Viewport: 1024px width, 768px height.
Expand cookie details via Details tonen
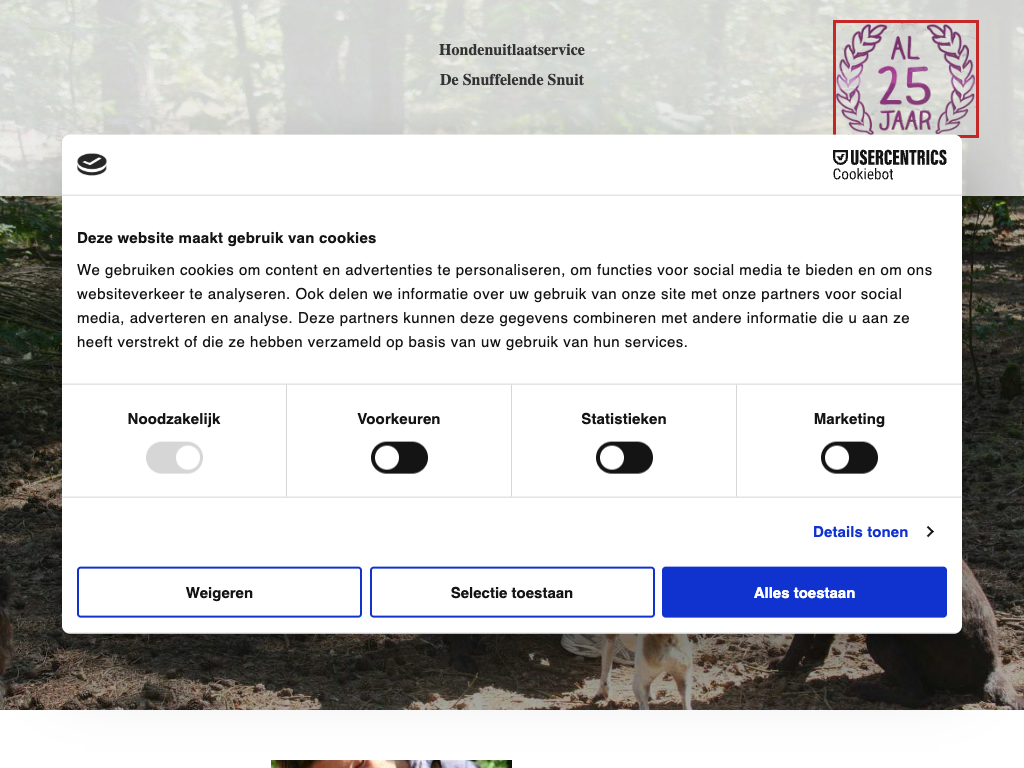point(860,532)
